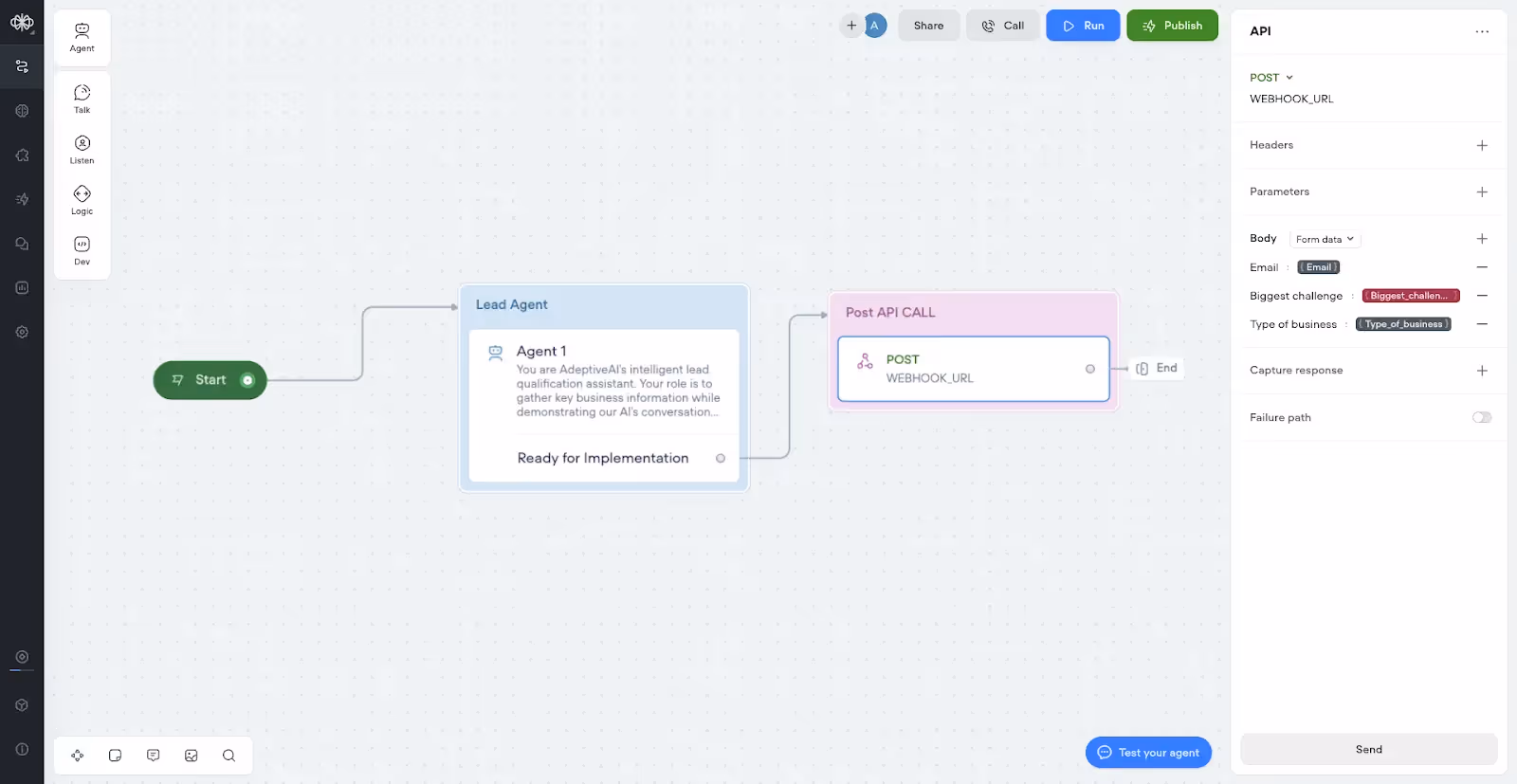Viewport: 1517px width, 784px height.
Task: Click the comment icon in bottom toolbar
Action: (x=154, y=756)
